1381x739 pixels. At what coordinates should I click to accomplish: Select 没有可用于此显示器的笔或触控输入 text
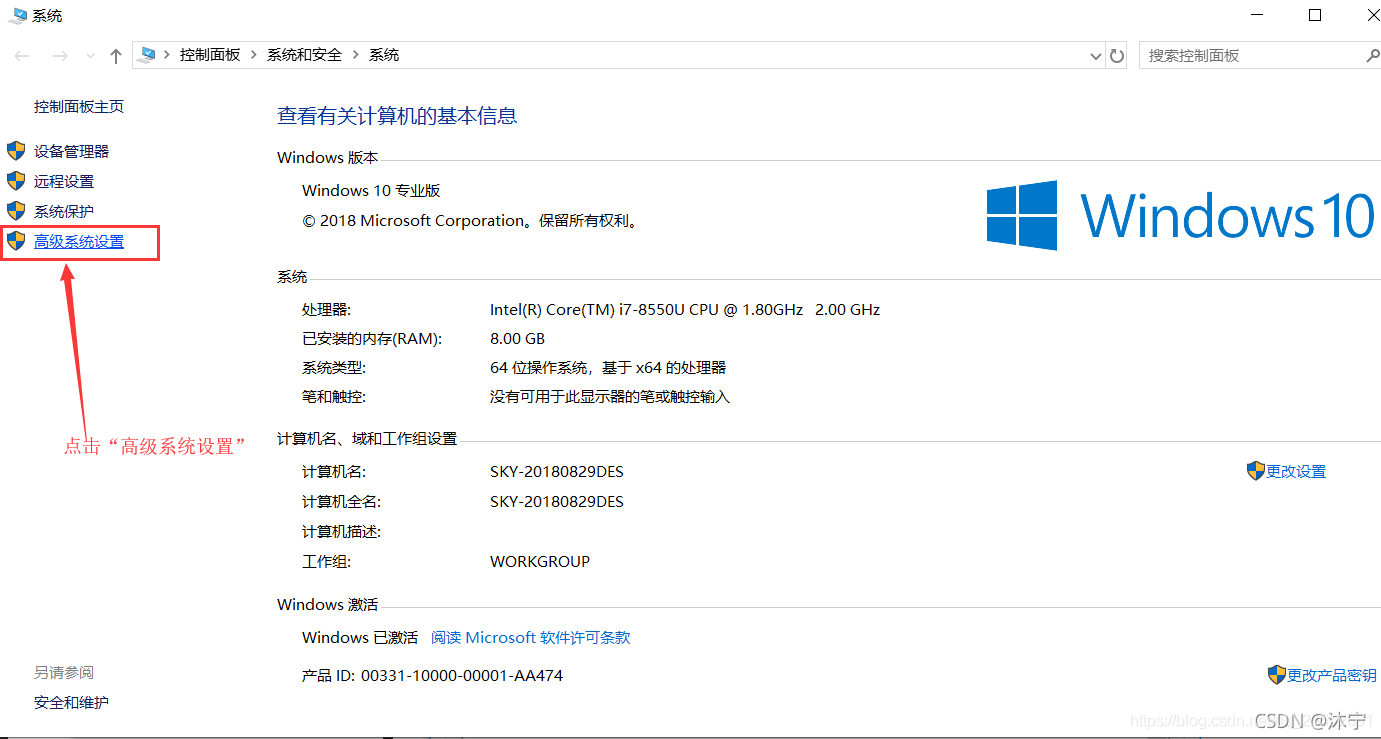610,396
